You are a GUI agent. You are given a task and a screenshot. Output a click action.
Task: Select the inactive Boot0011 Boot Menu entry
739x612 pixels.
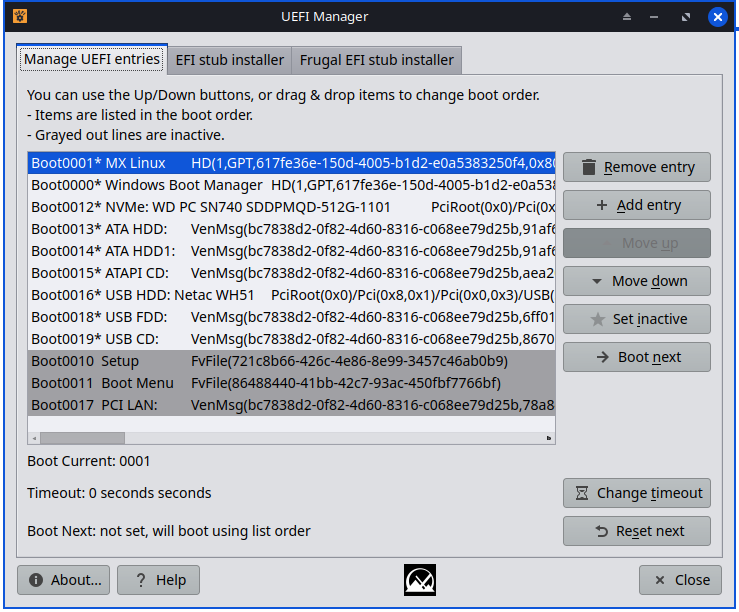coord(291,383)
